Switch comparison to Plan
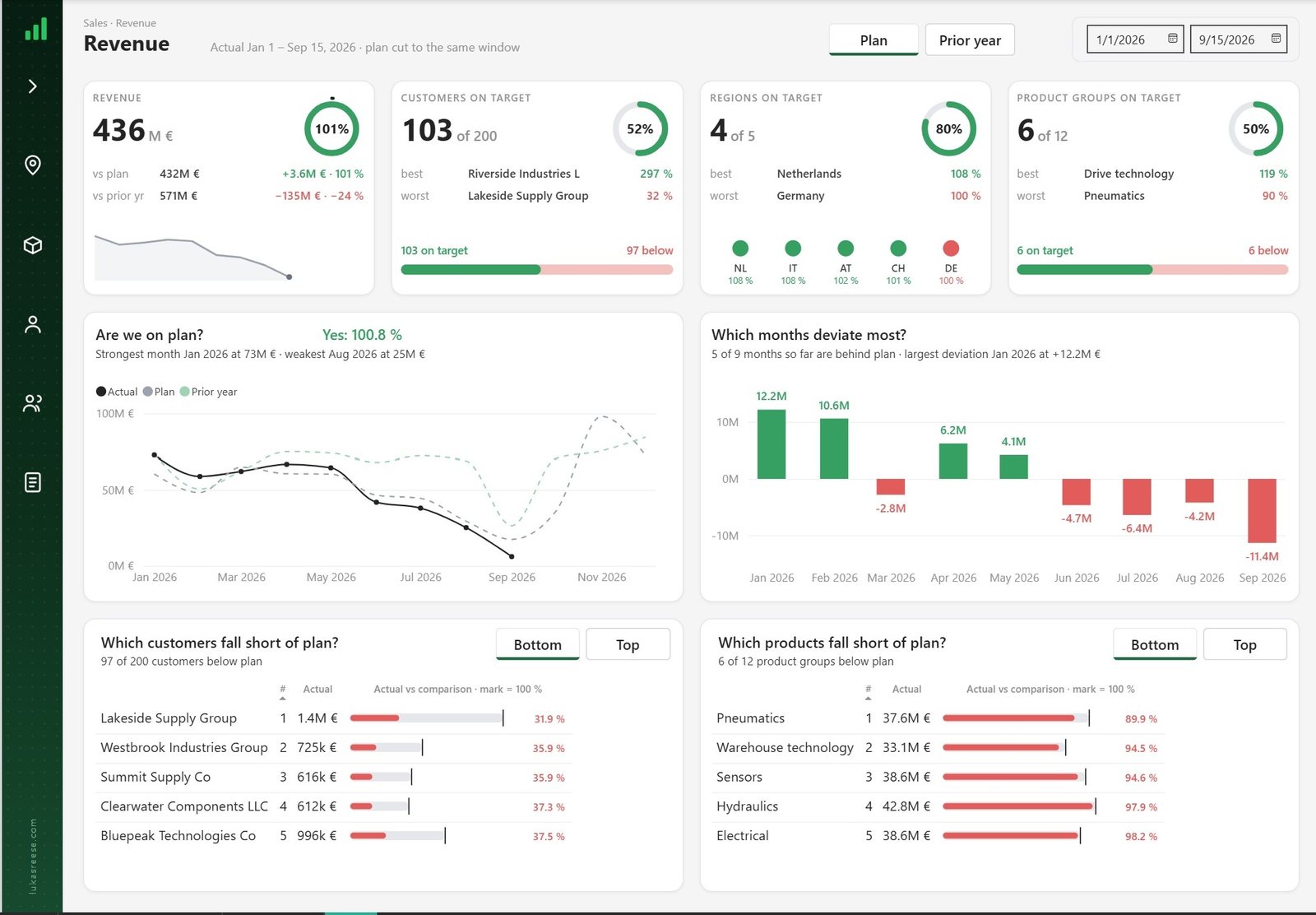The image size is (1316, 915). pyautogui.click(x=873, y=40)
